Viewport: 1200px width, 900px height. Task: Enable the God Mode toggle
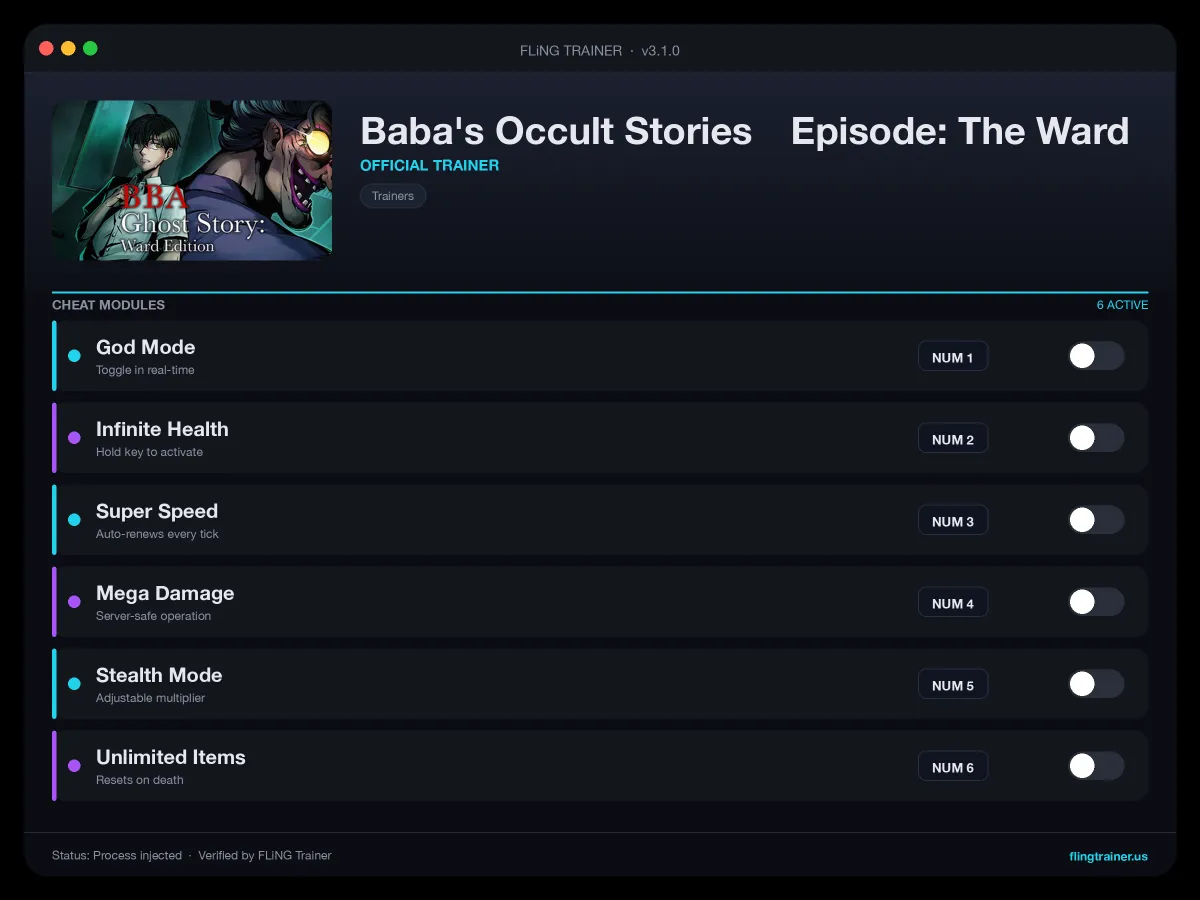point(1096,356)
